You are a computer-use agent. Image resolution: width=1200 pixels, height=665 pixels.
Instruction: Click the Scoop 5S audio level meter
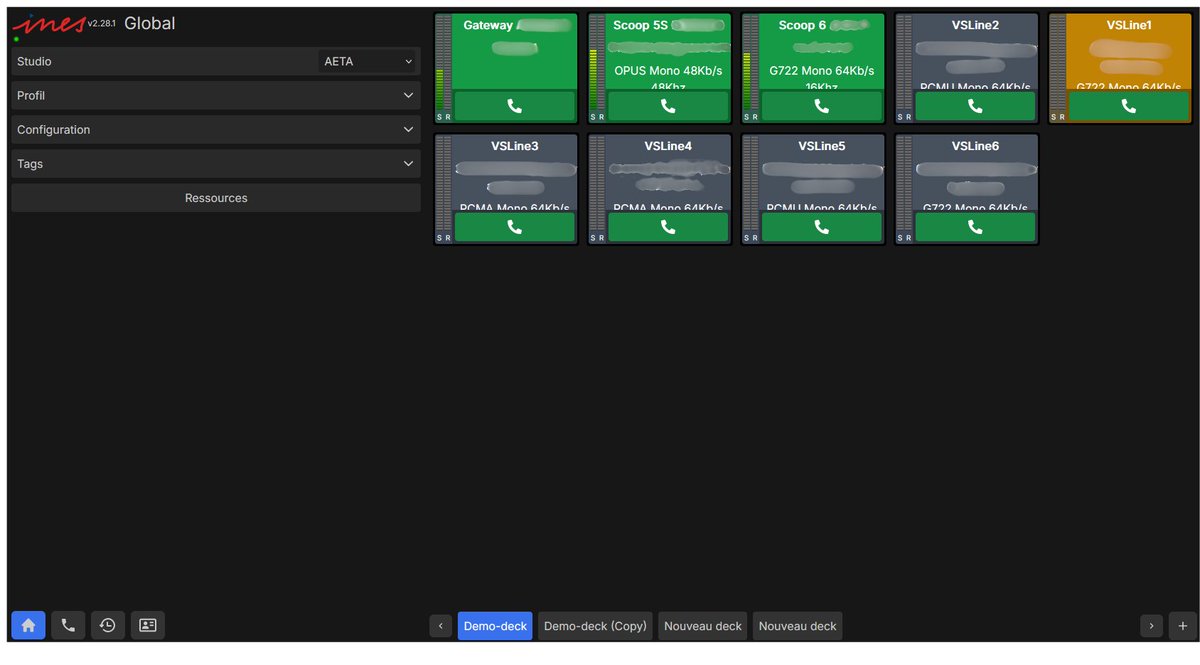(597, 64)
